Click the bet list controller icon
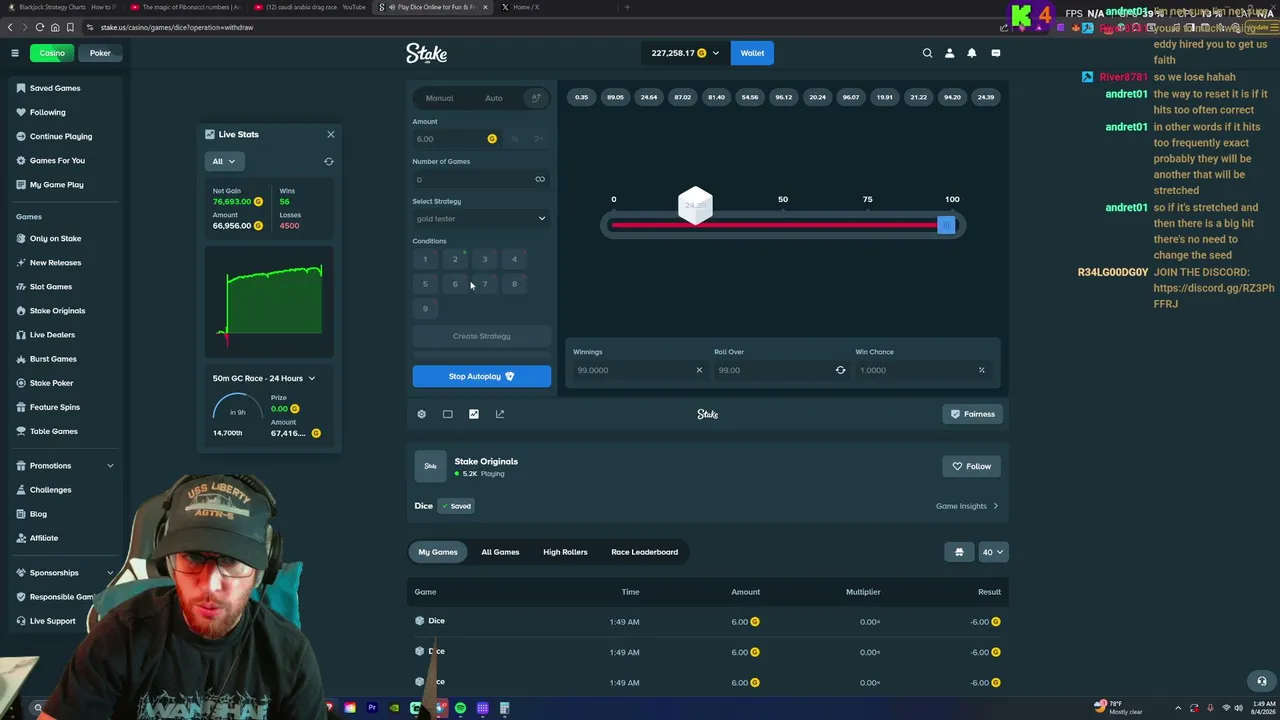Screen dimensions: 1280x720 click(x=959, y=552)
